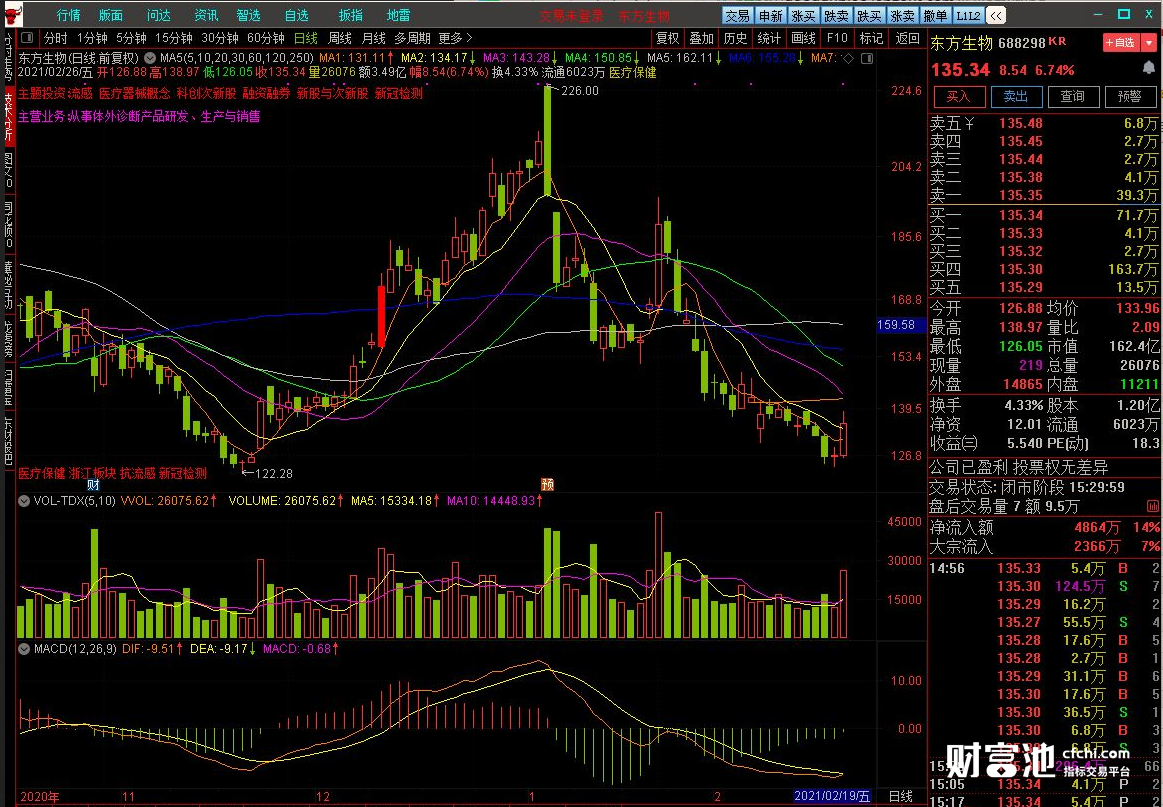Screen dimensions: 1163x807
Task: Click the alert bell icon
Action: [x=1149, y=69]
